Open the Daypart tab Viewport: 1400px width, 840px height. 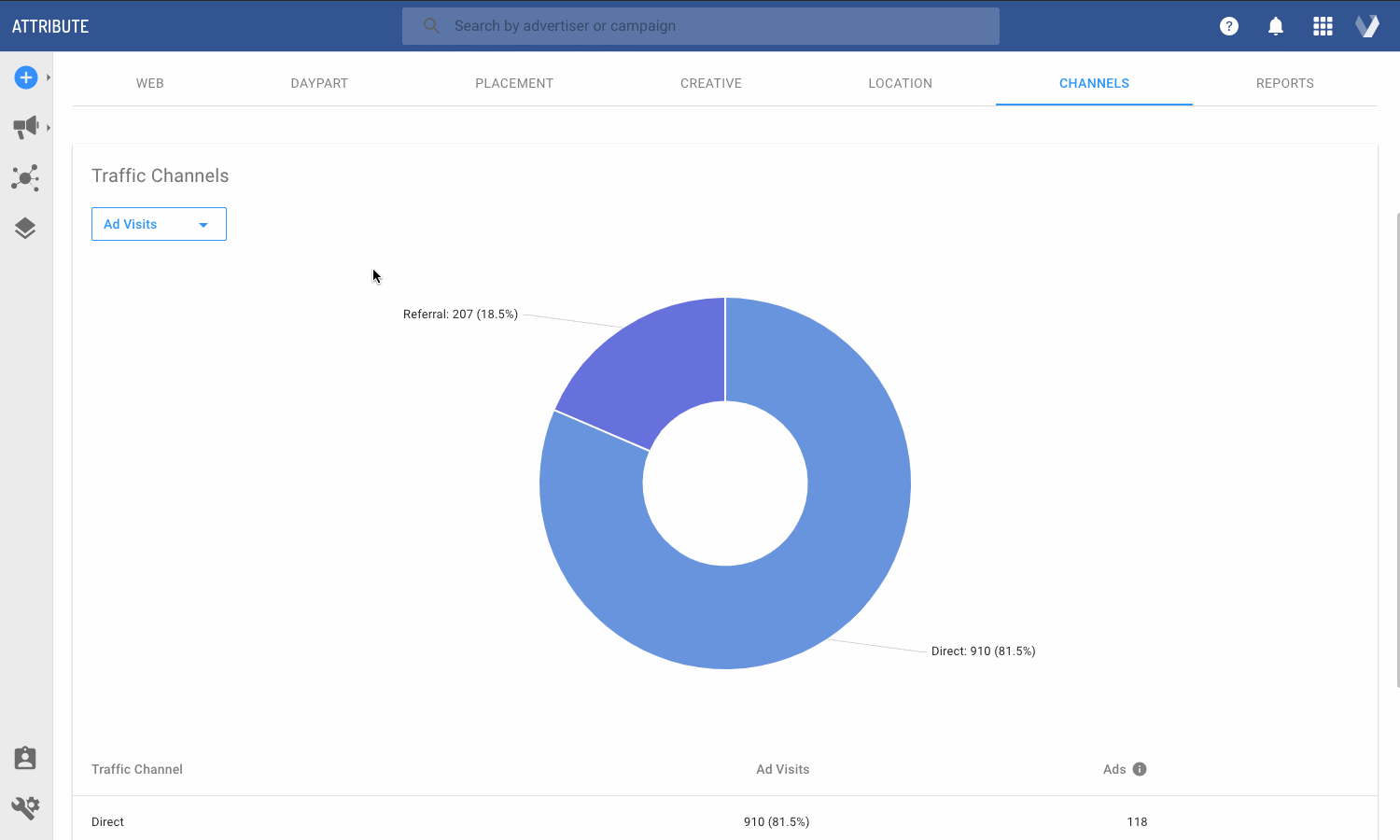pos(319,83)
